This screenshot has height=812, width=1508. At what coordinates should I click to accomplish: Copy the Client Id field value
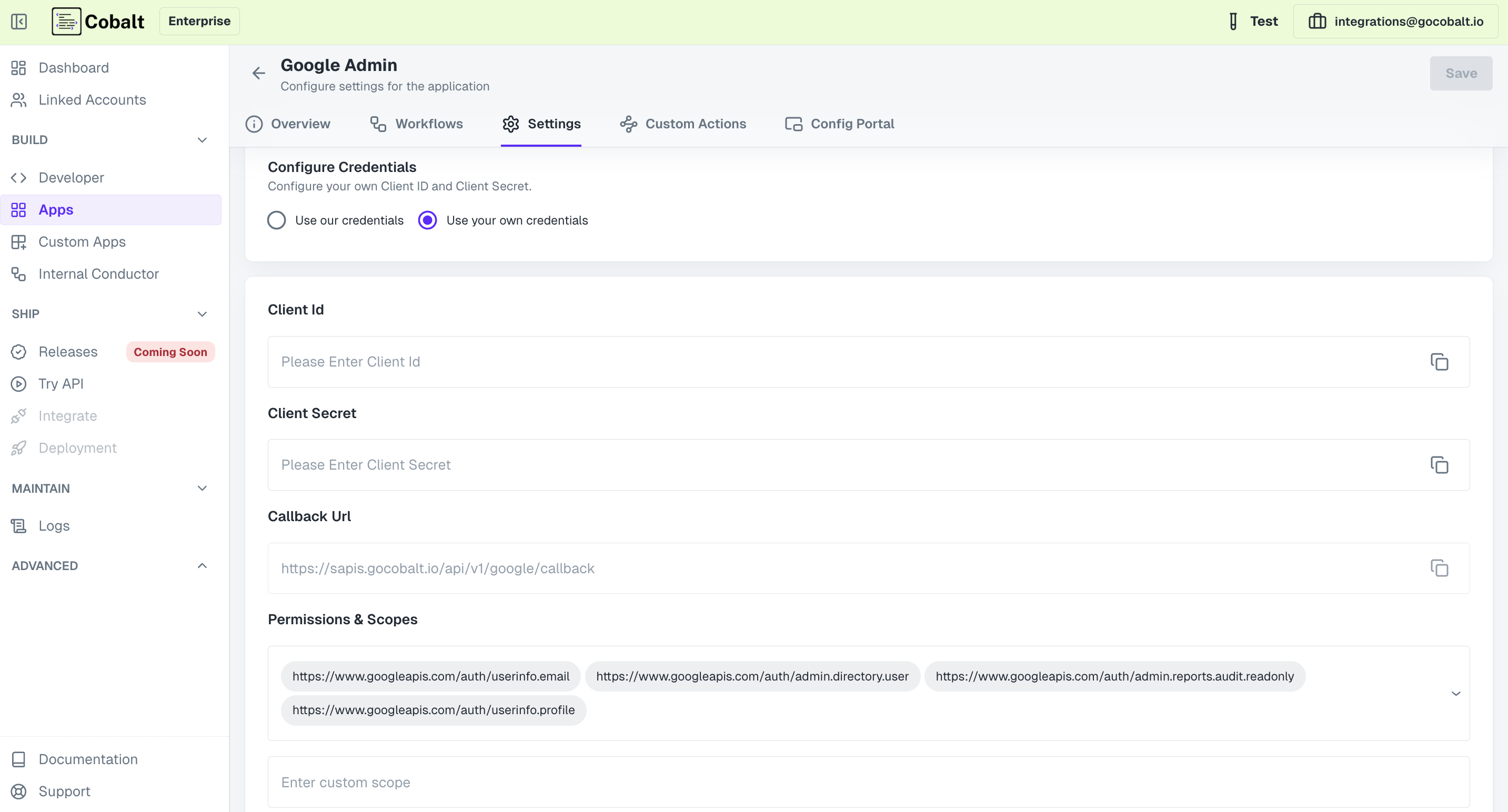click(1439, 361)
